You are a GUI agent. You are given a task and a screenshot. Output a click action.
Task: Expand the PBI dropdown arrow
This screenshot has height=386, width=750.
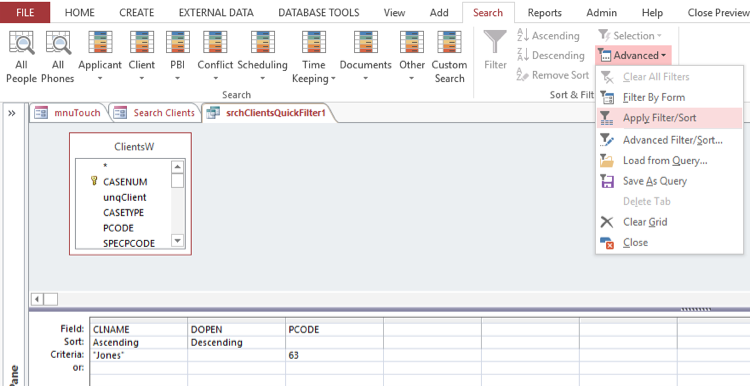(177, 78)
